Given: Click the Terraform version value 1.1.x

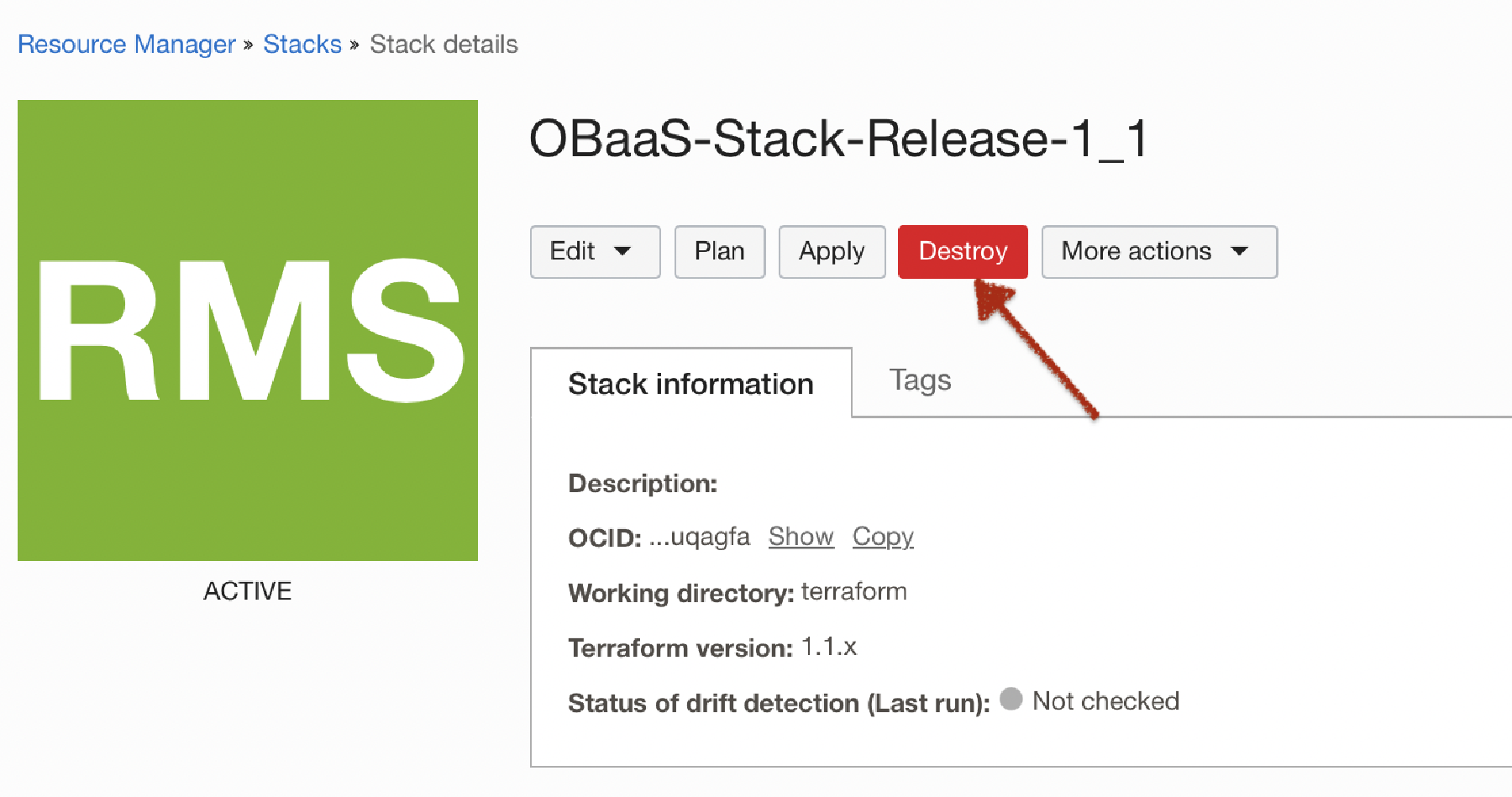Looking at the screenshot, I should pos(830,647).
